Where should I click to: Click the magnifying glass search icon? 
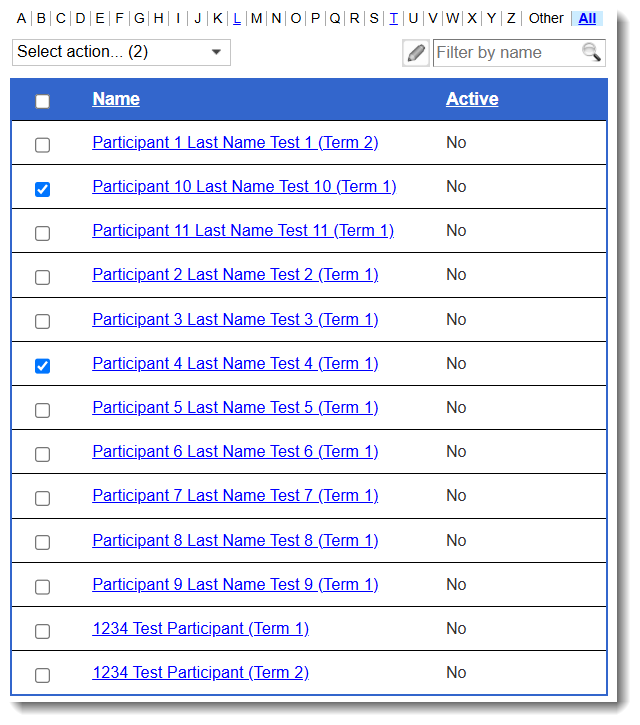(x=591, y=53)
